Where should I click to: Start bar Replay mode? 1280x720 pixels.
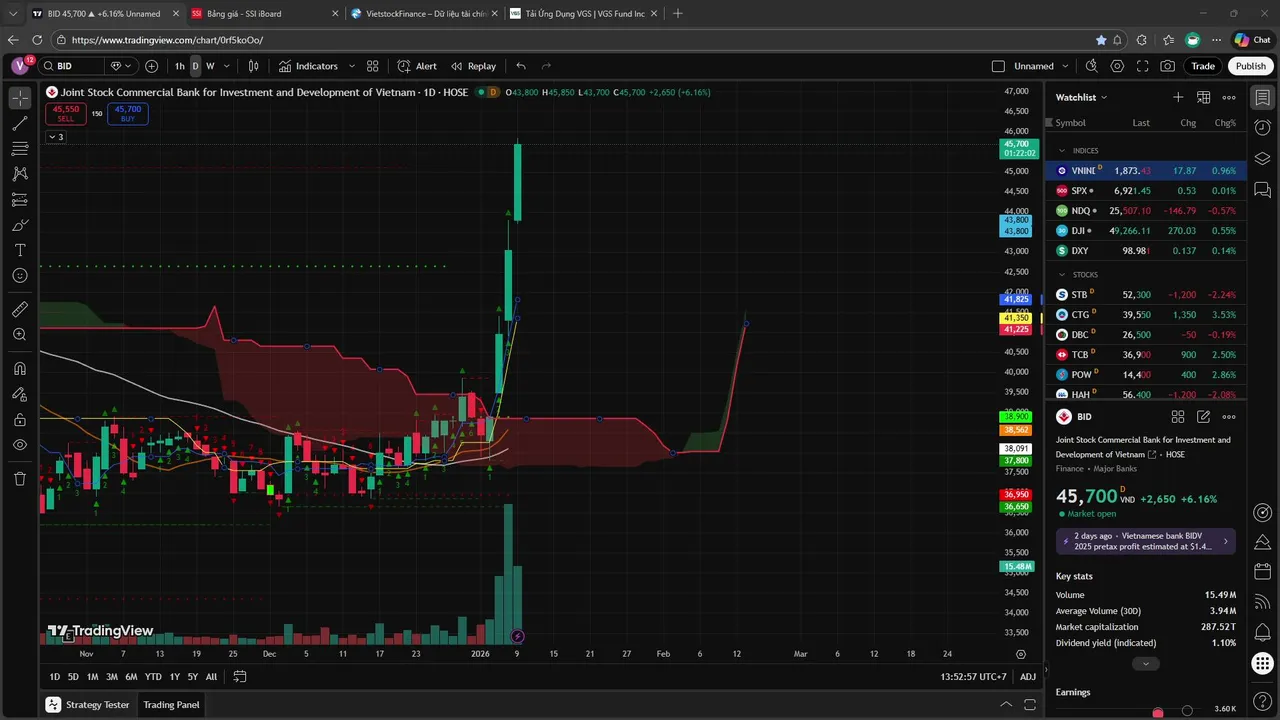tap(473, 66)
